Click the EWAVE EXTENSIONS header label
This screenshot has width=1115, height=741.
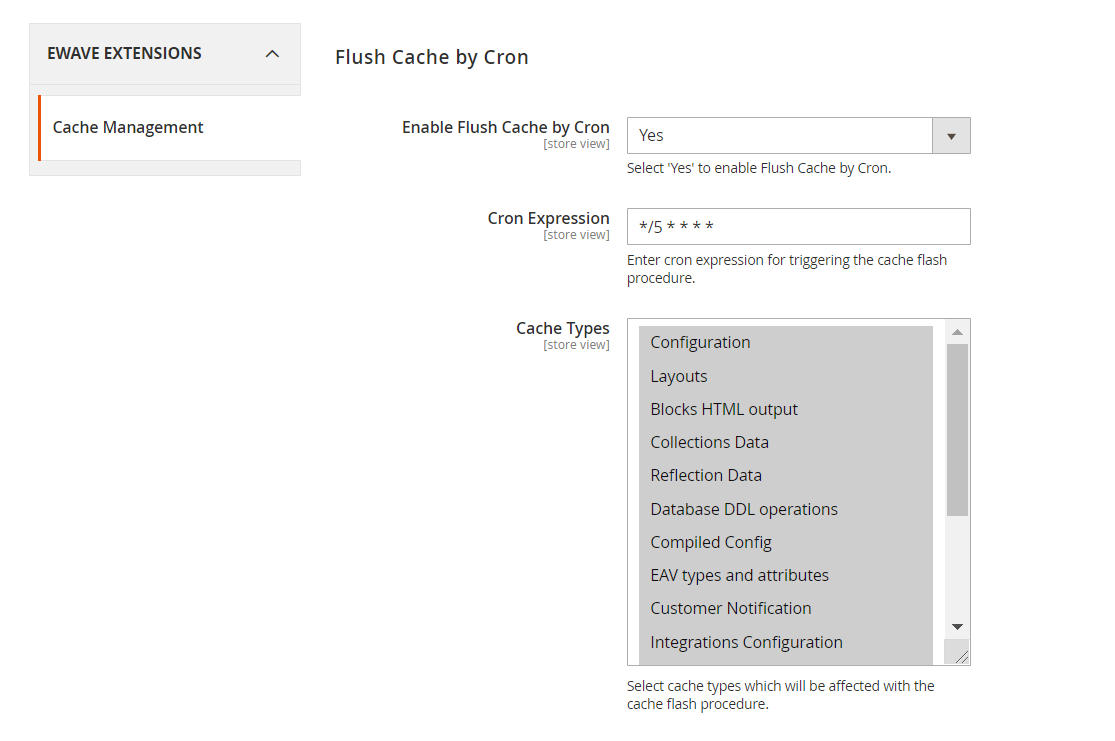(124, 53)
